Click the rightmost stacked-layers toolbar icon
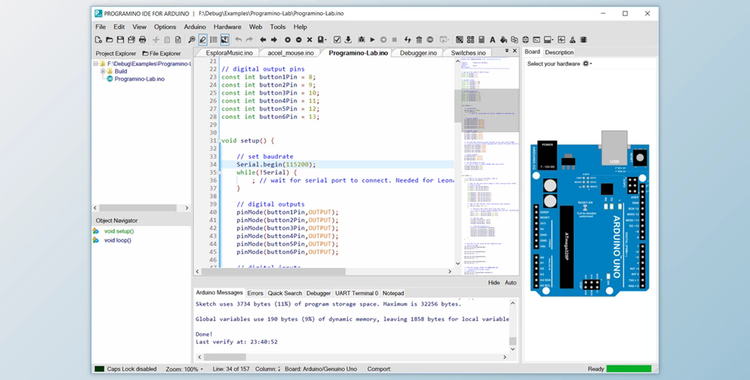Image resolution: width=750 pixels, height=380 pixels. pyautogui.click(x=584, y=40)
